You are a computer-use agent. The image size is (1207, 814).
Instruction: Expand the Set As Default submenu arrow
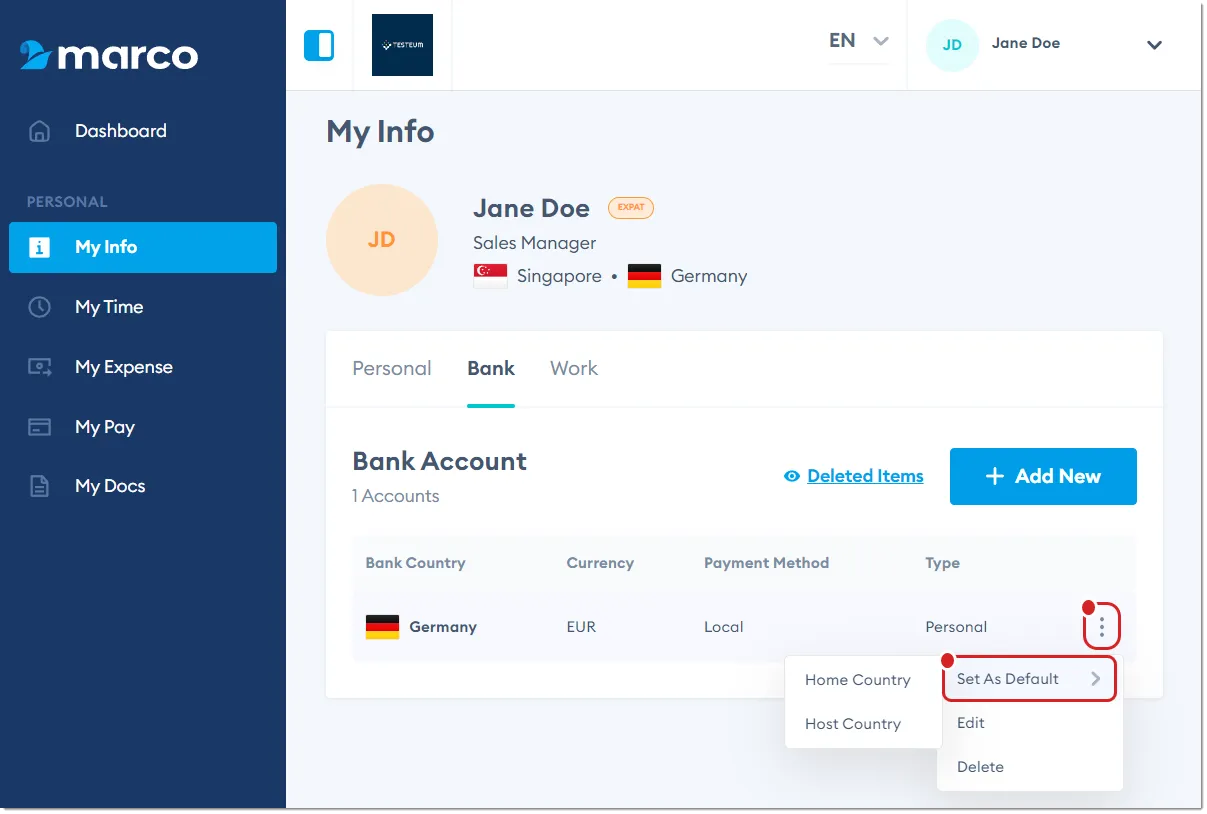coord(1096,679)
